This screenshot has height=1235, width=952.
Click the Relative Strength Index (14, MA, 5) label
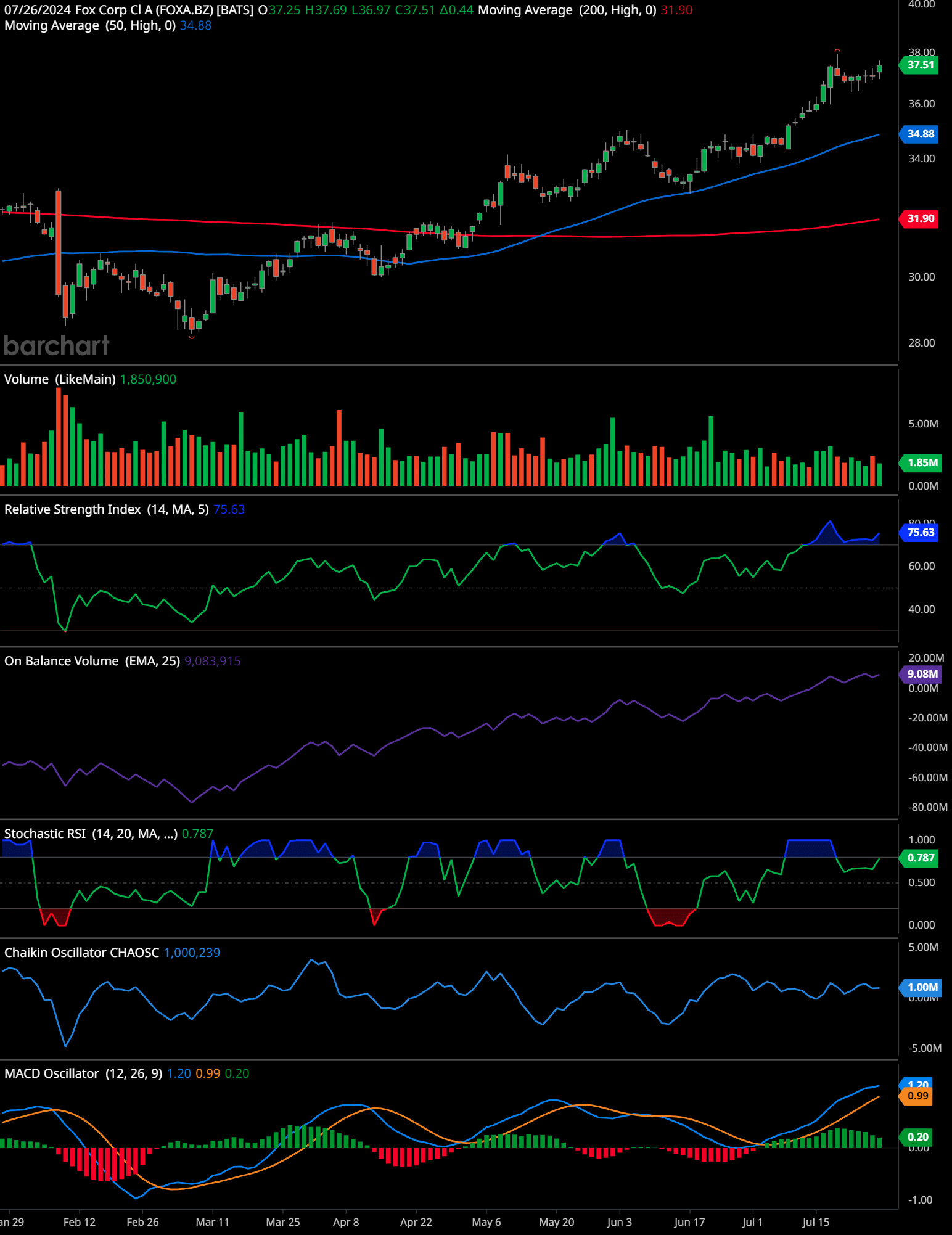(x=107, y=509)
